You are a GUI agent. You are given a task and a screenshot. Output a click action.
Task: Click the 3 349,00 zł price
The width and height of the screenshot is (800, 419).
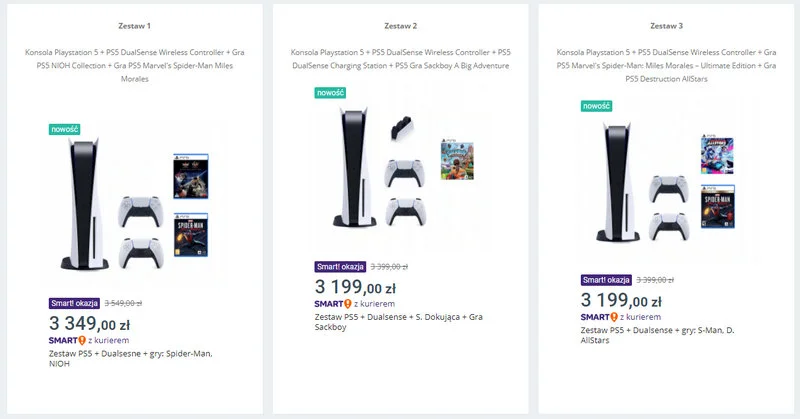click(x=88, y=322)
